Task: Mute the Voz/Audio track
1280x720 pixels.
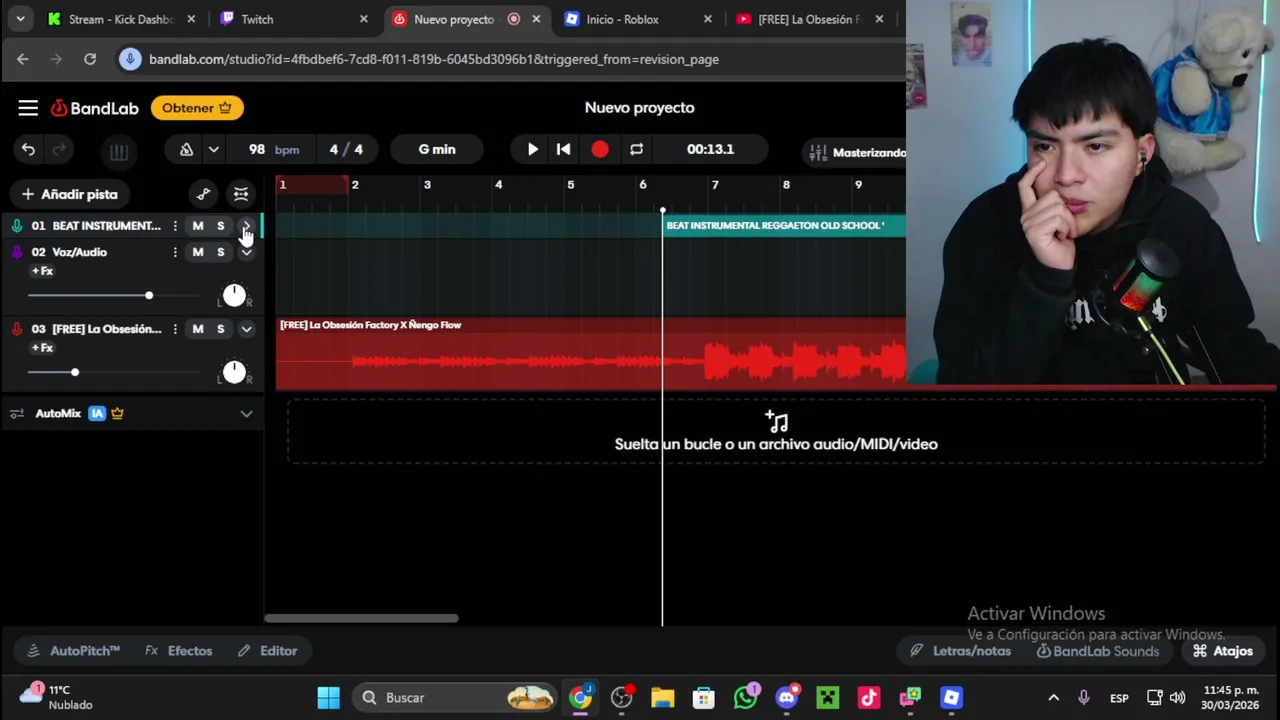Action: pyautogui.click(x=198, y=252)
